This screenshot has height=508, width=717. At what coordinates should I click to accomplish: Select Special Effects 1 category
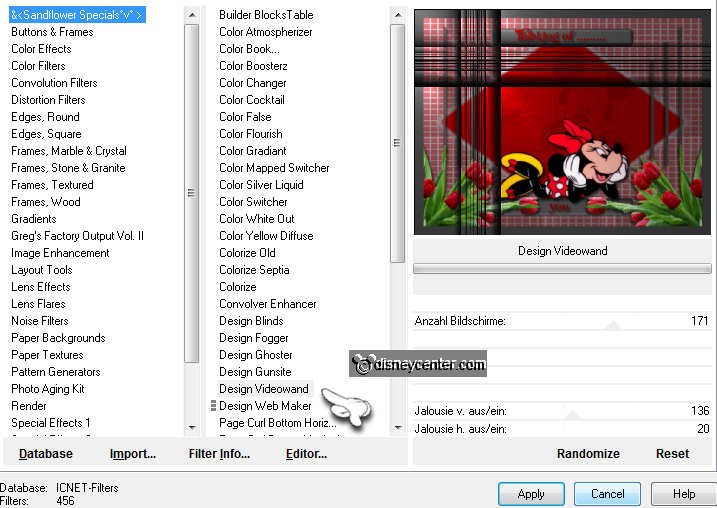51,422
